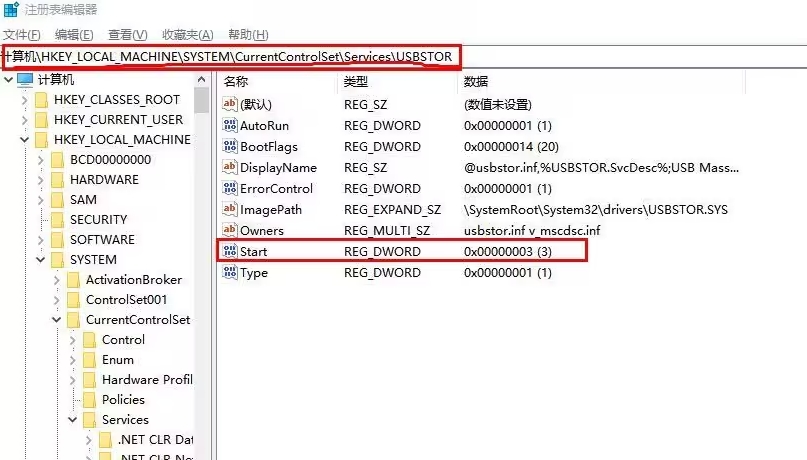This screenshot has height=460, width=807.
Task: Click the Hardware Profiles folder icon
Action: pos(90,380)
